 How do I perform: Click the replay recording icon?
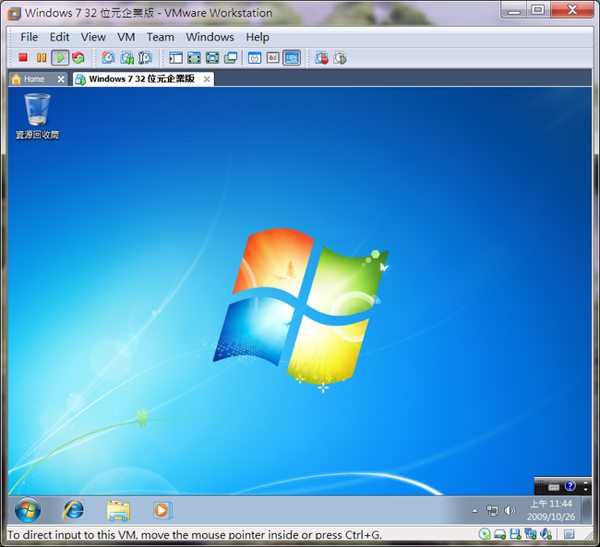[x=340, y=58]
